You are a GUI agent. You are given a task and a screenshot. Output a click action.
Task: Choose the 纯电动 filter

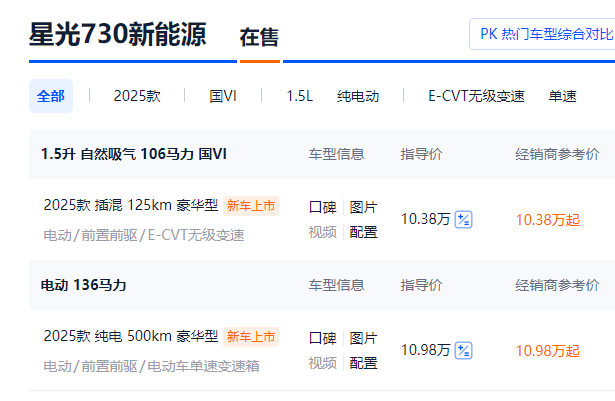(x=358, y=96)
